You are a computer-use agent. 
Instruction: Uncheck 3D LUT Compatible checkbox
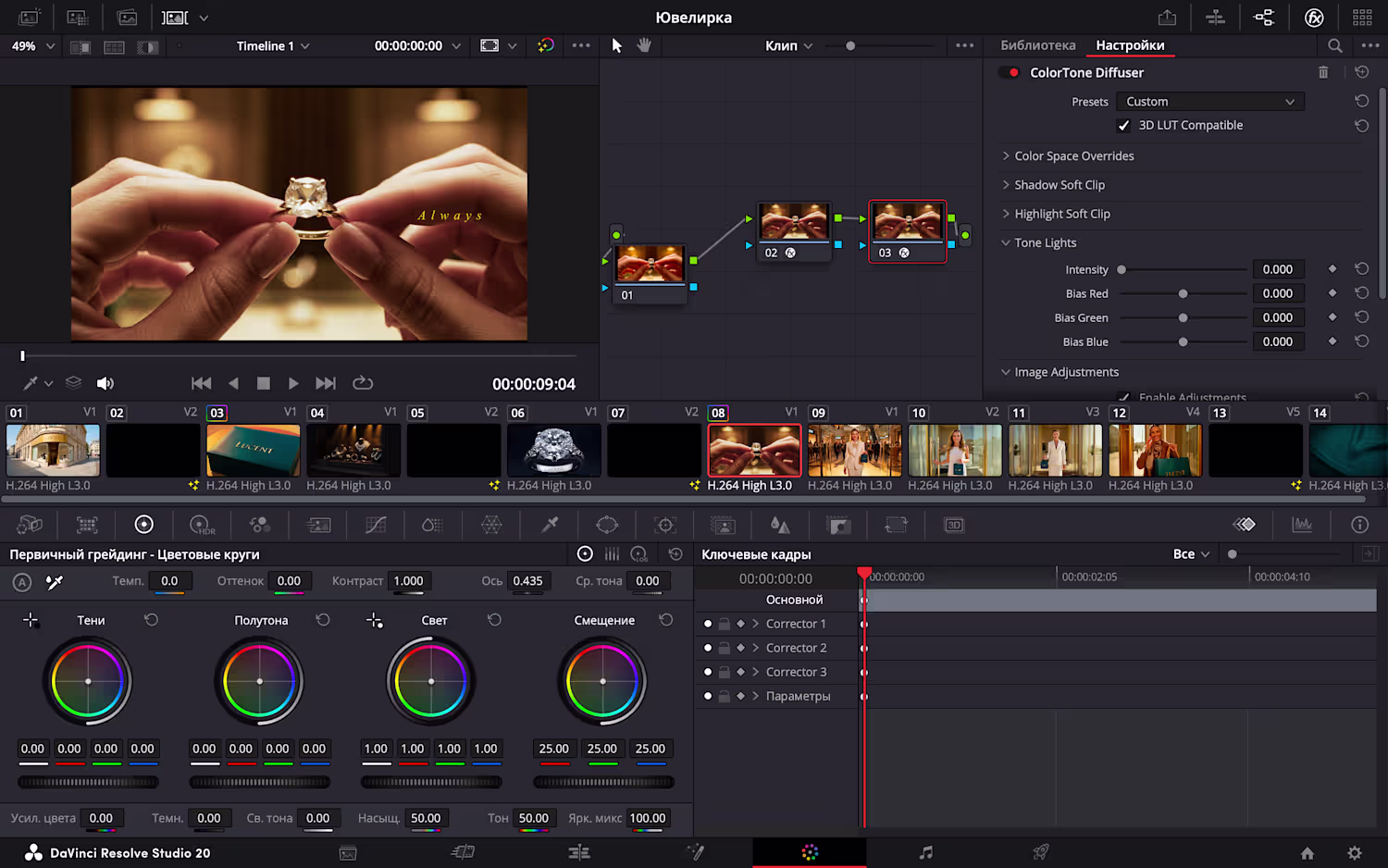click(x=1123, y=126)
